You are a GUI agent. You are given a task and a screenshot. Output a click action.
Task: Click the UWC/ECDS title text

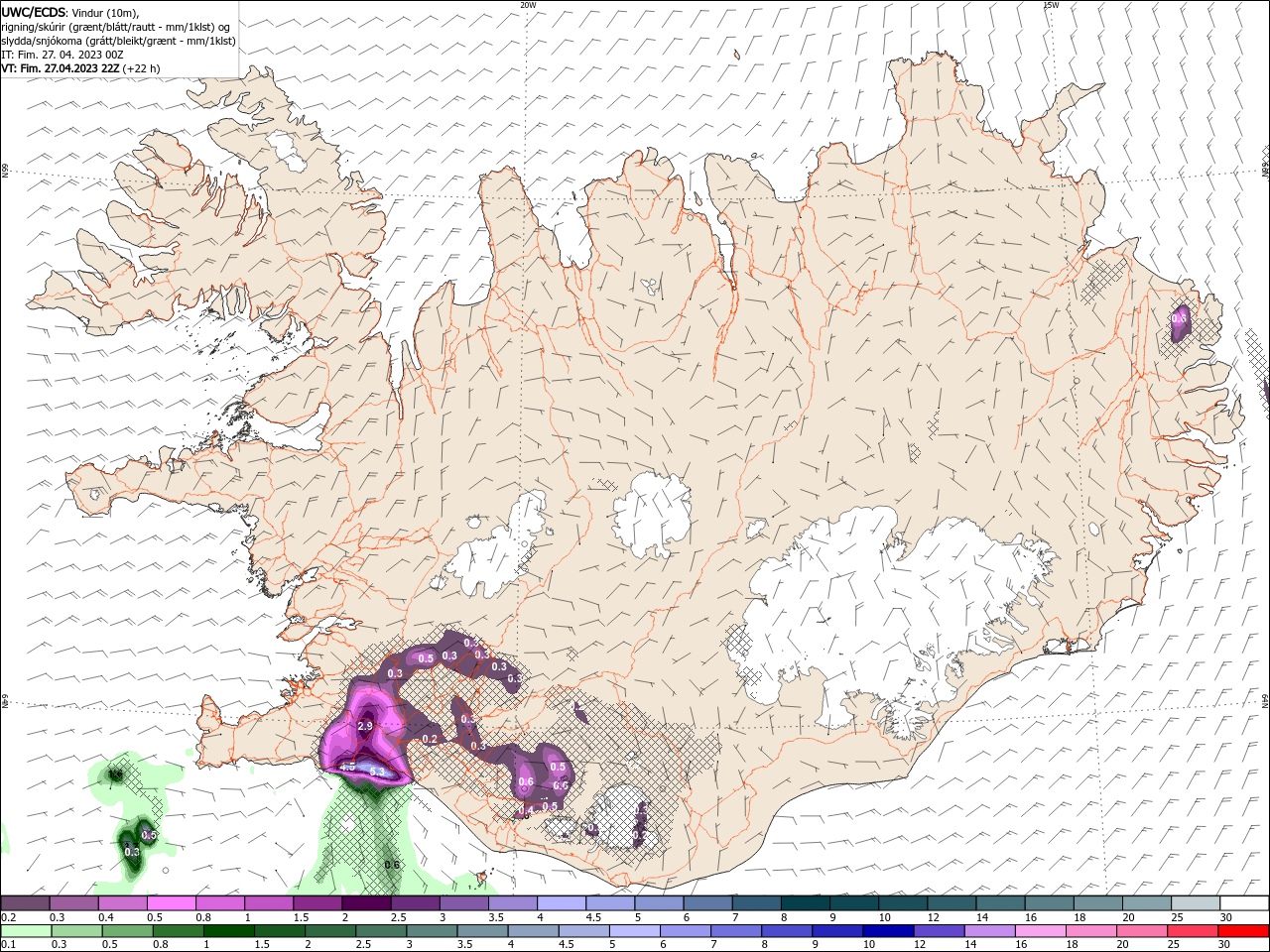(35, 12)
